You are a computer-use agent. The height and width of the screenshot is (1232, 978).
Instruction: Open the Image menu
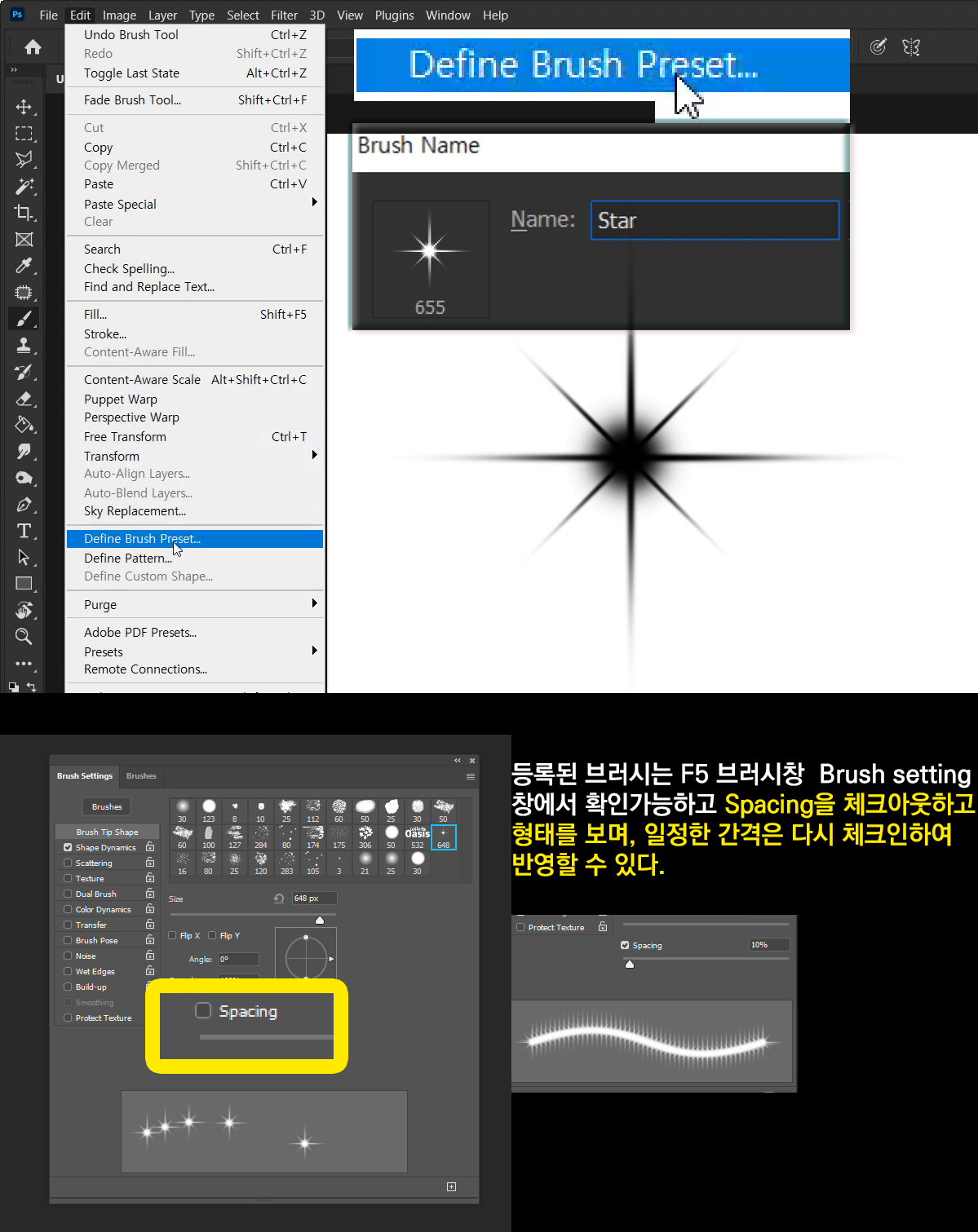click(119, 15)
